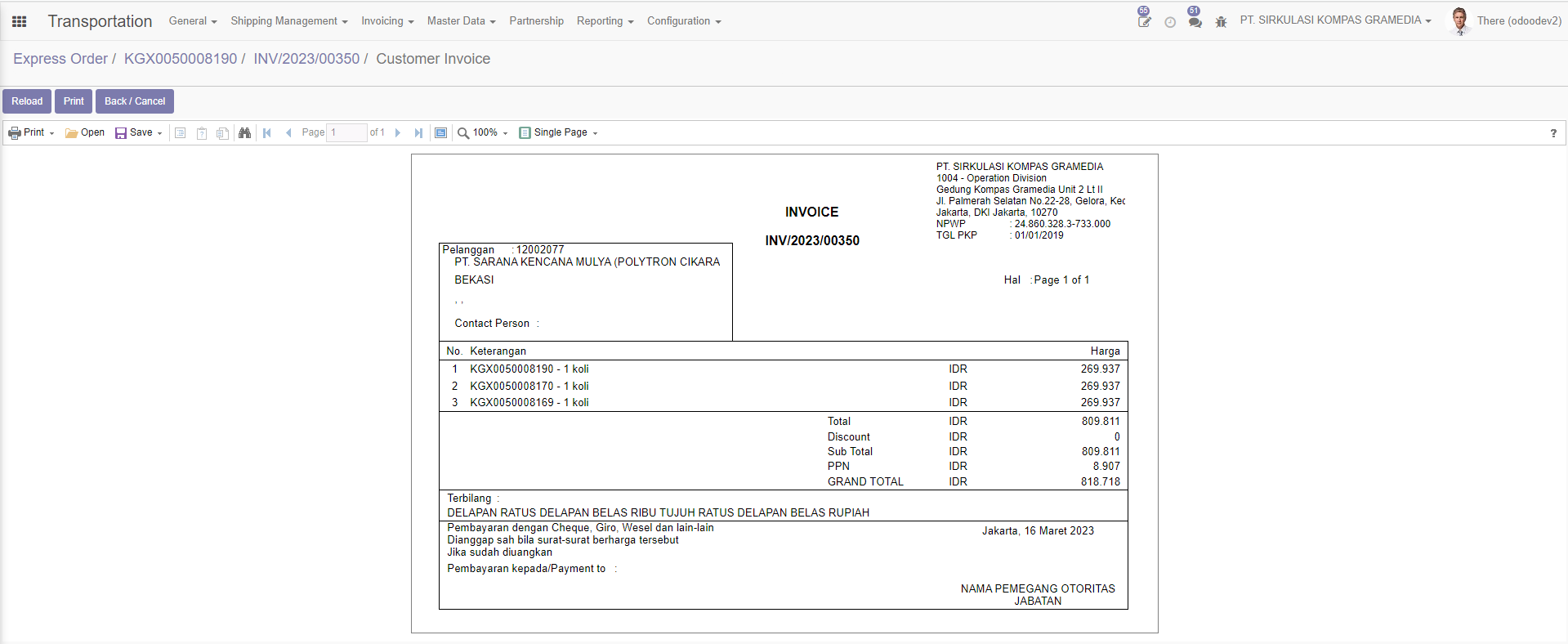Click the viewer Print toolbar icon
This screenshot has height=644, width=1568.
click(15, 133)
